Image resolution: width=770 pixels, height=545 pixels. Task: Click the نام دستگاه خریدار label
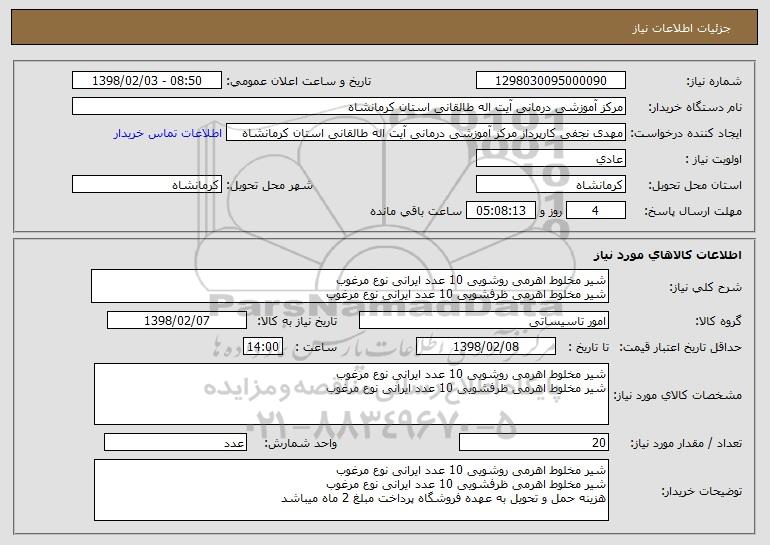(696, 108)
